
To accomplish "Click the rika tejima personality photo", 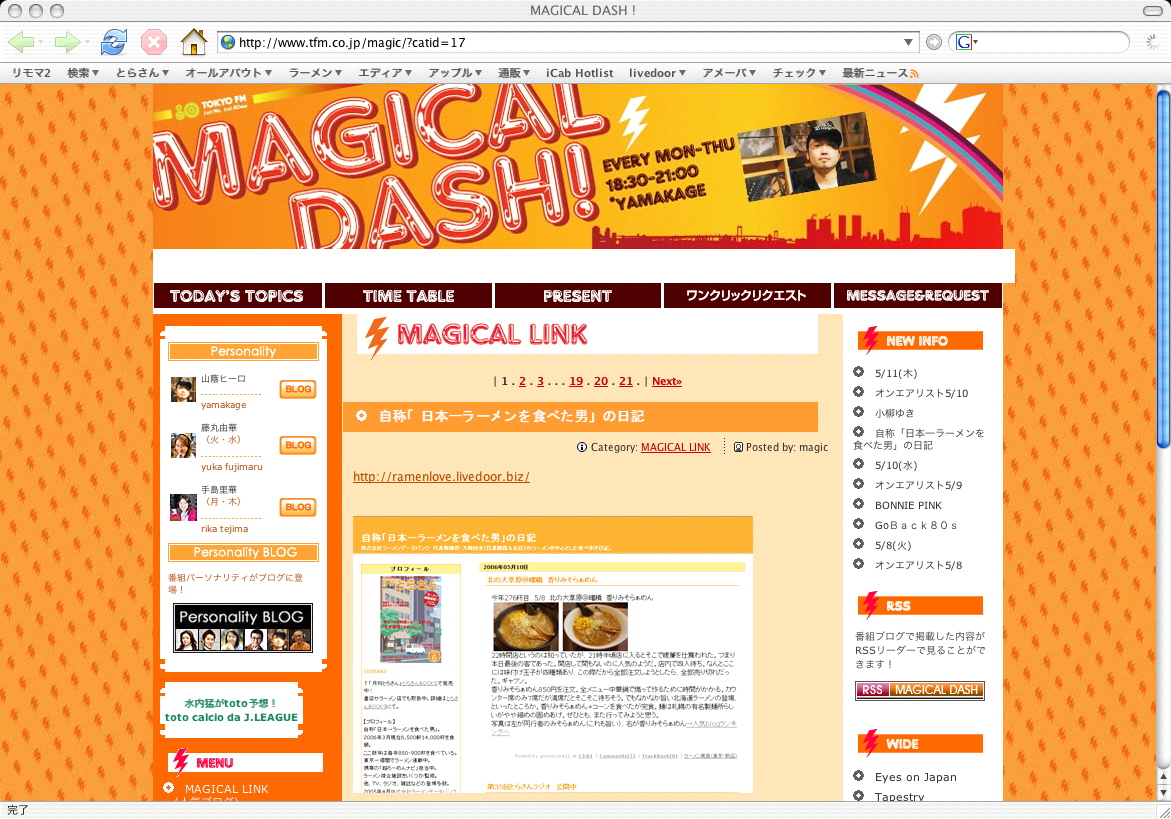I will click(x=183, y=507).
